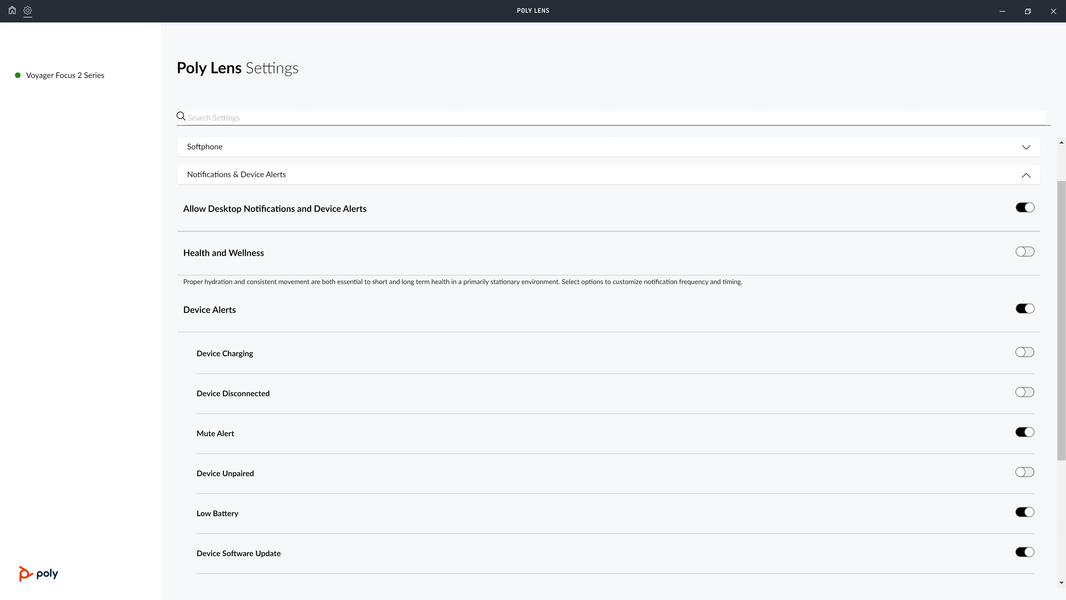The height and width of the screenshot is (600, 1066).
Task: Click the scrollbar up arrow
Action: pos(1061,143)
